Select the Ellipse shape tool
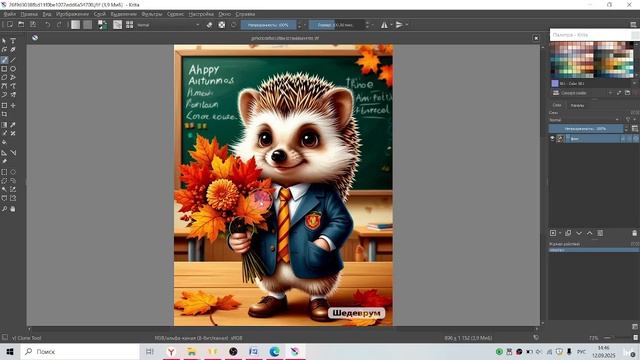The image size is (640, 360). point(13,69)
